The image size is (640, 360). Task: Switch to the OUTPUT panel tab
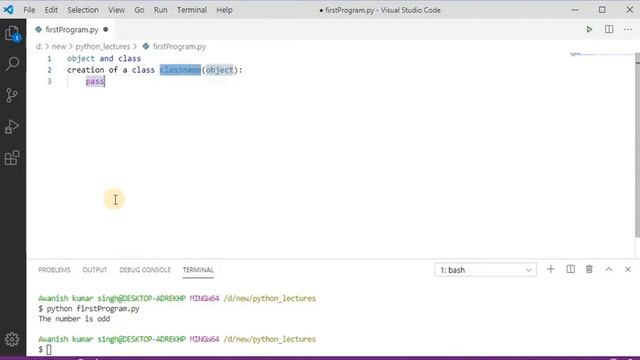point(95,270)
